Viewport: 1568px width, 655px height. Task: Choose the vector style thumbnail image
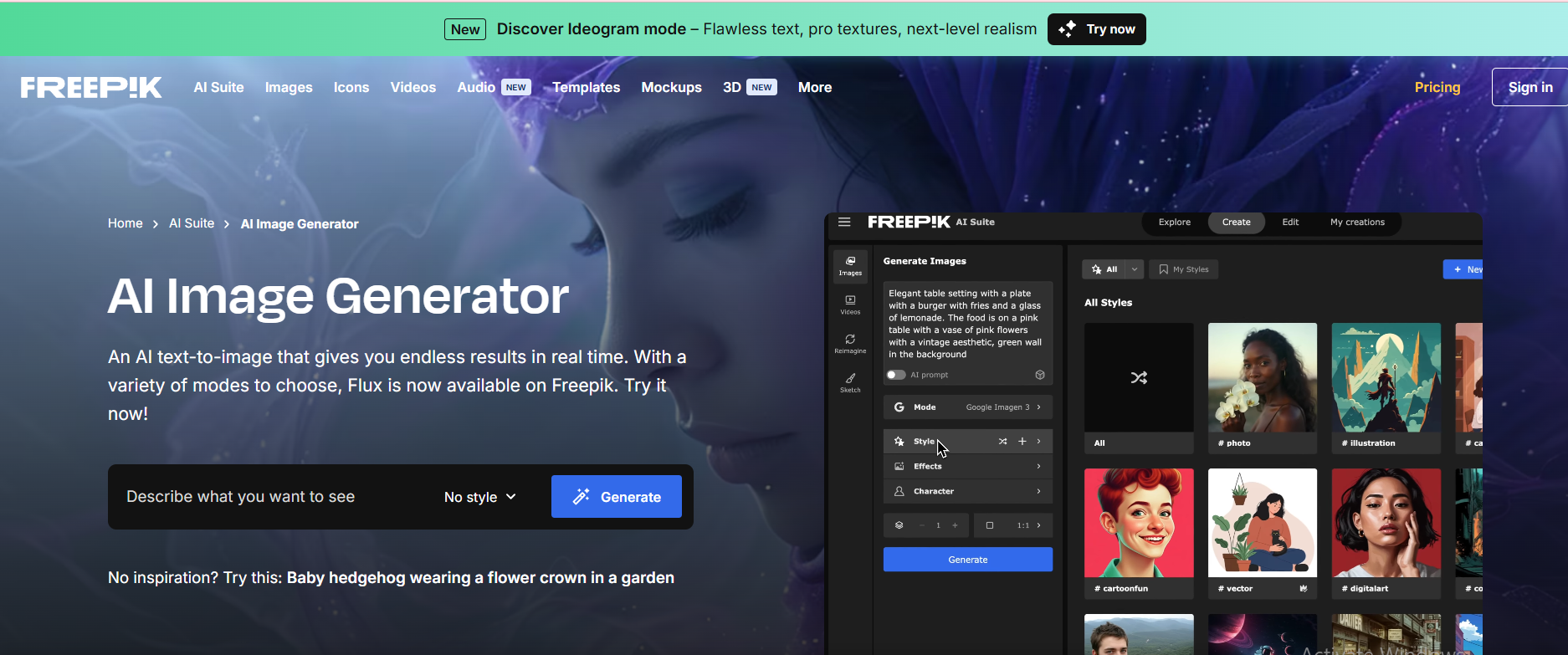point(1263,523)
